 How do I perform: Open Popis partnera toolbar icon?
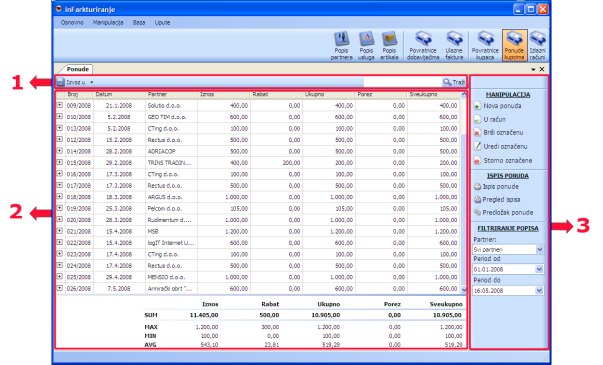point(341,46)
